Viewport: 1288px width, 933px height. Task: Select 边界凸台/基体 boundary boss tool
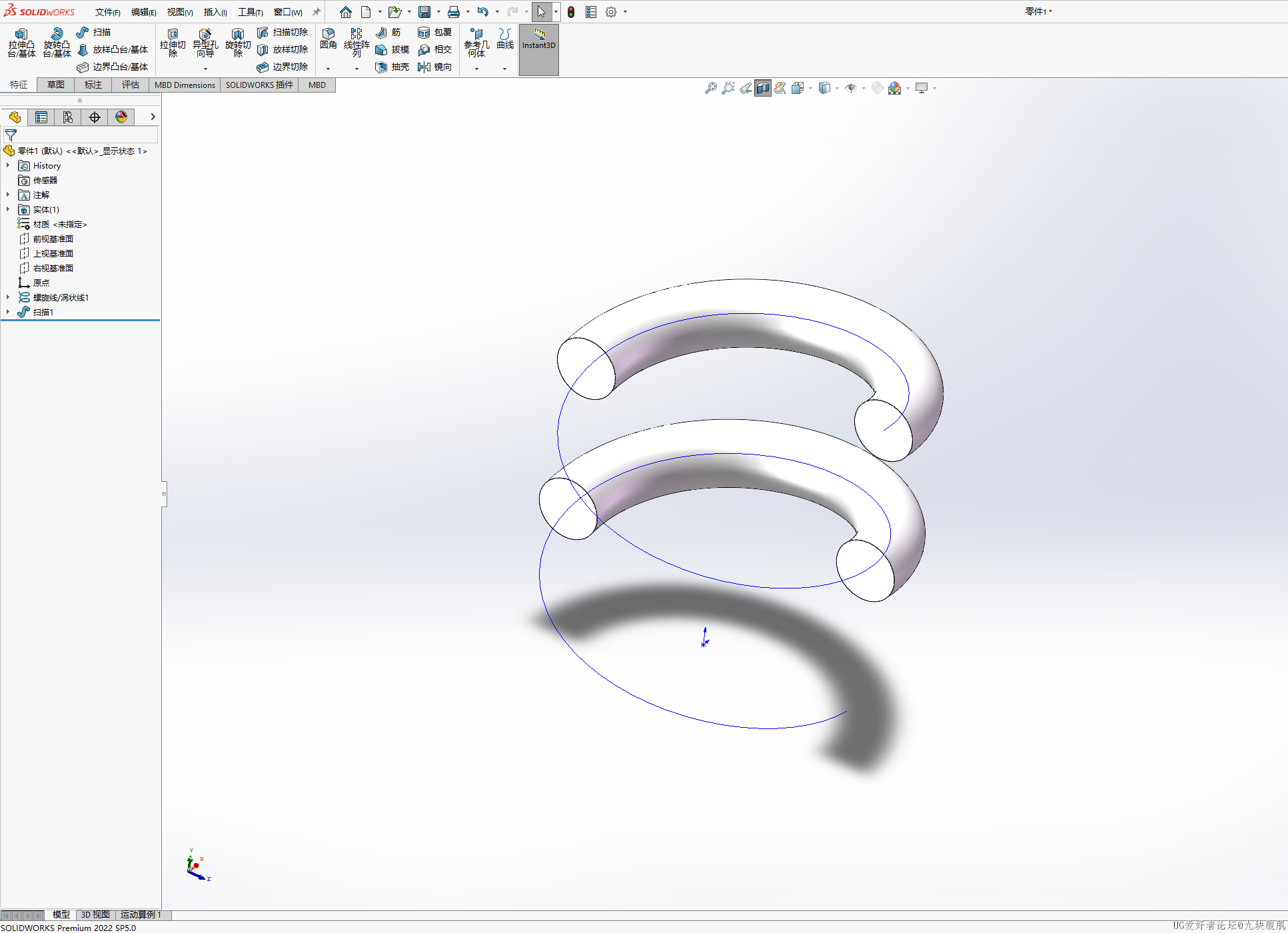tap(113, 67)
